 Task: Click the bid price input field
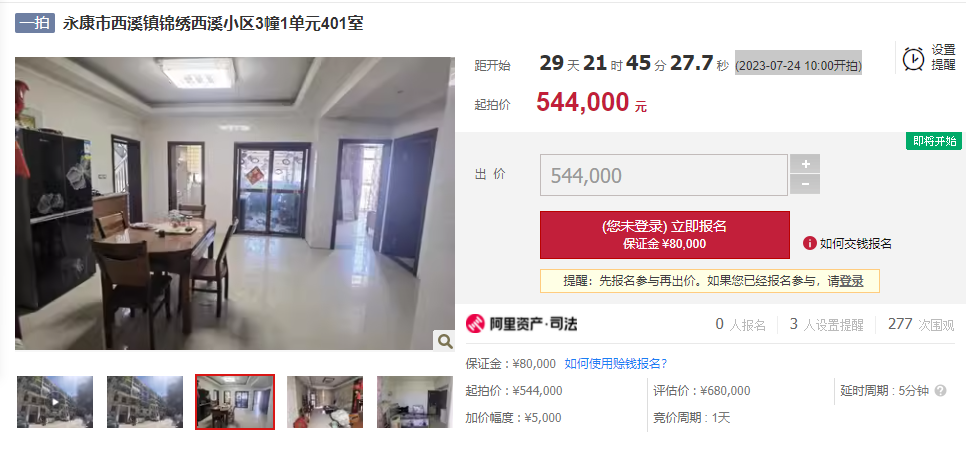pyautogui.click(x=664, y=175)
